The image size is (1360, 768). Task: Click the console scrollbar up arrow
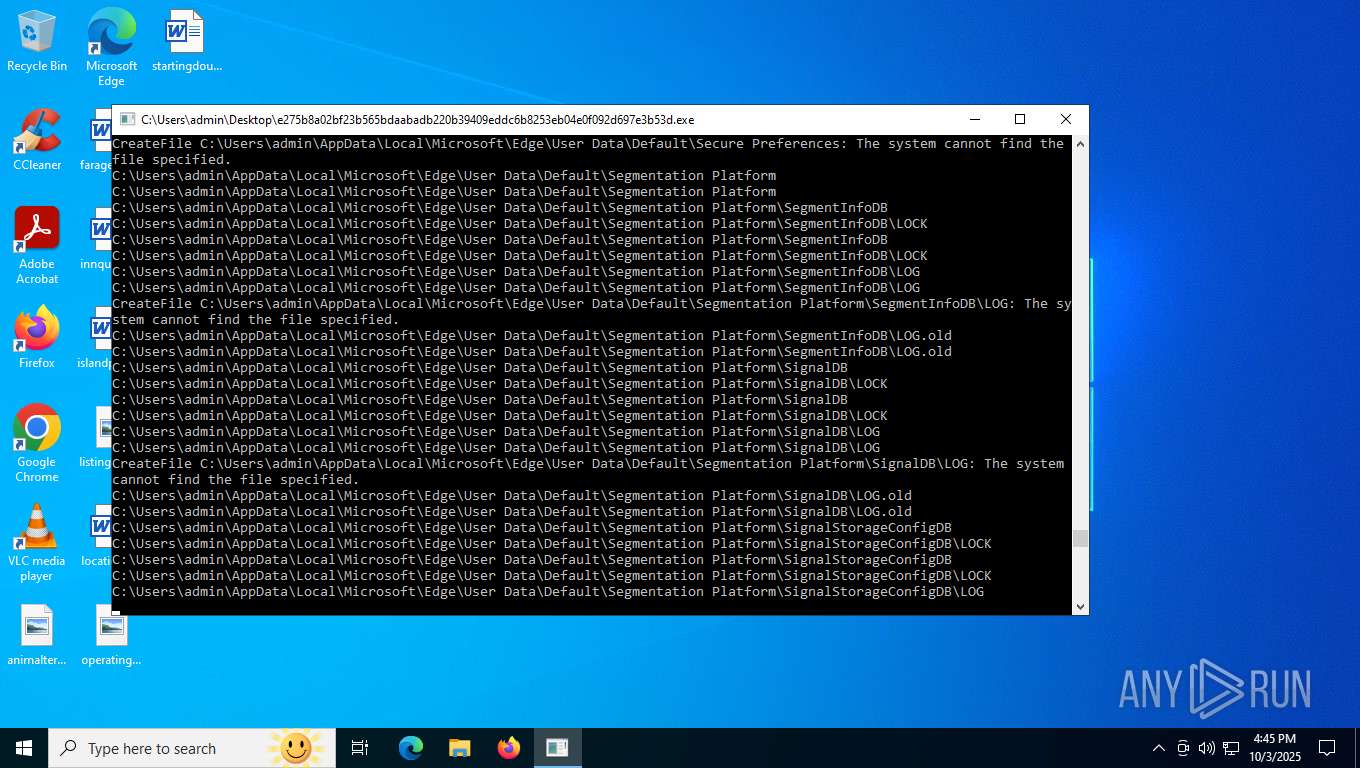click(1080, 144)
